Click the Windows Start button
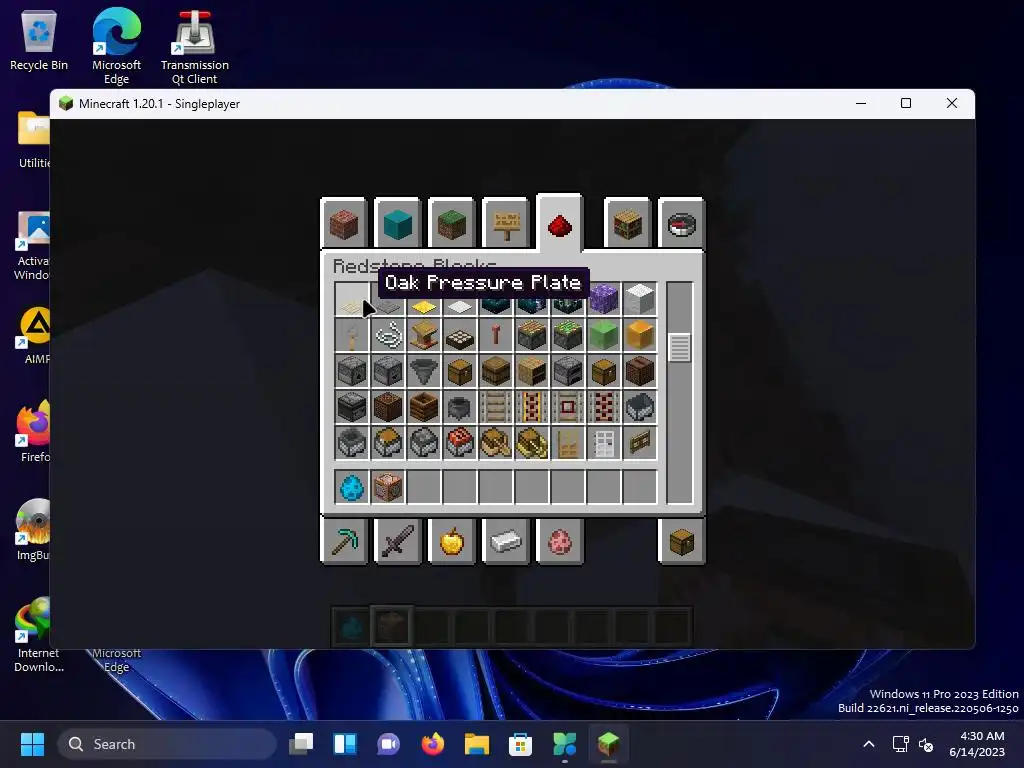 coord(32,744)
